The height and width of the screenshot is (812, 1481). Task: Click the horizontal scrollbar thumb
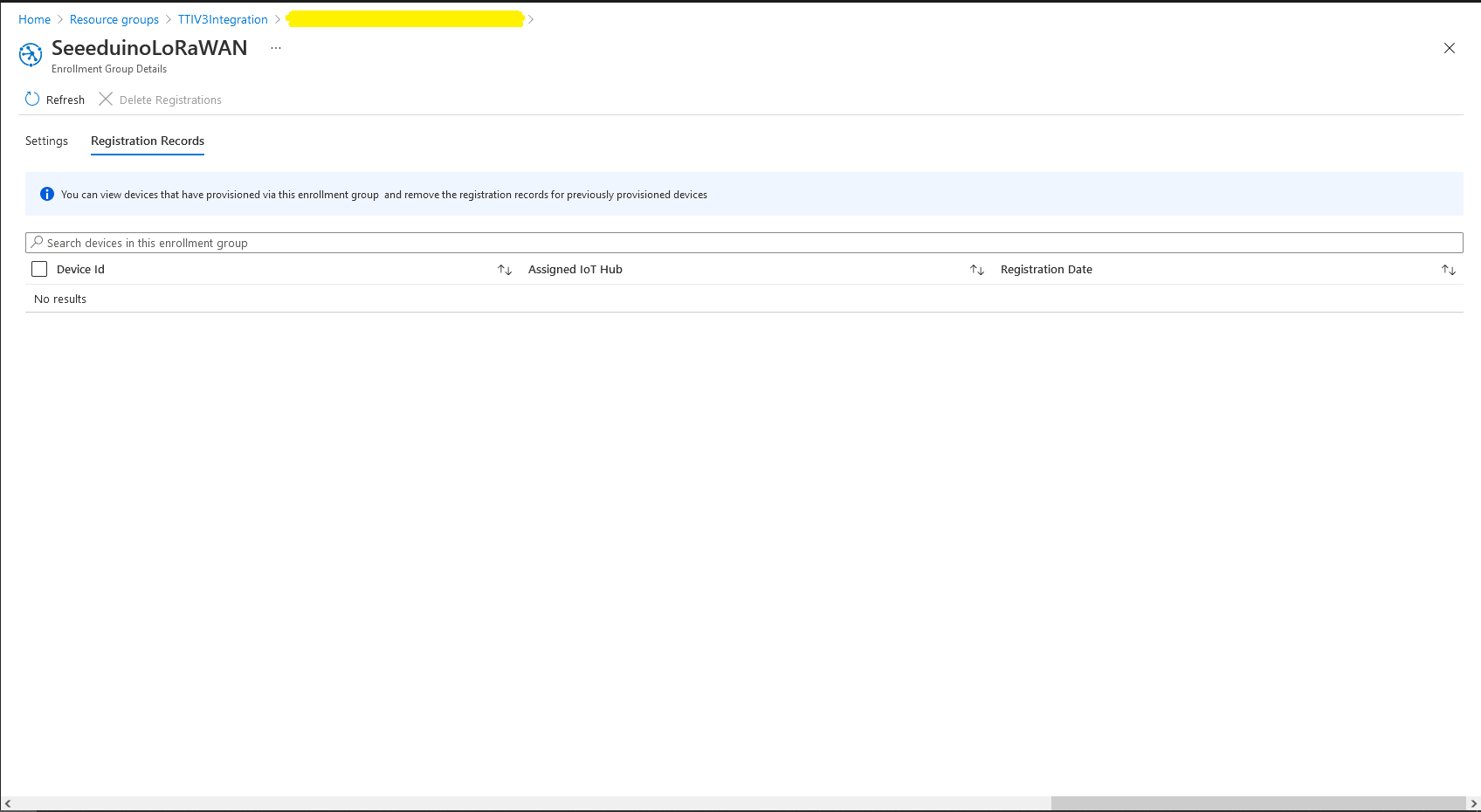click(1257, 803)
